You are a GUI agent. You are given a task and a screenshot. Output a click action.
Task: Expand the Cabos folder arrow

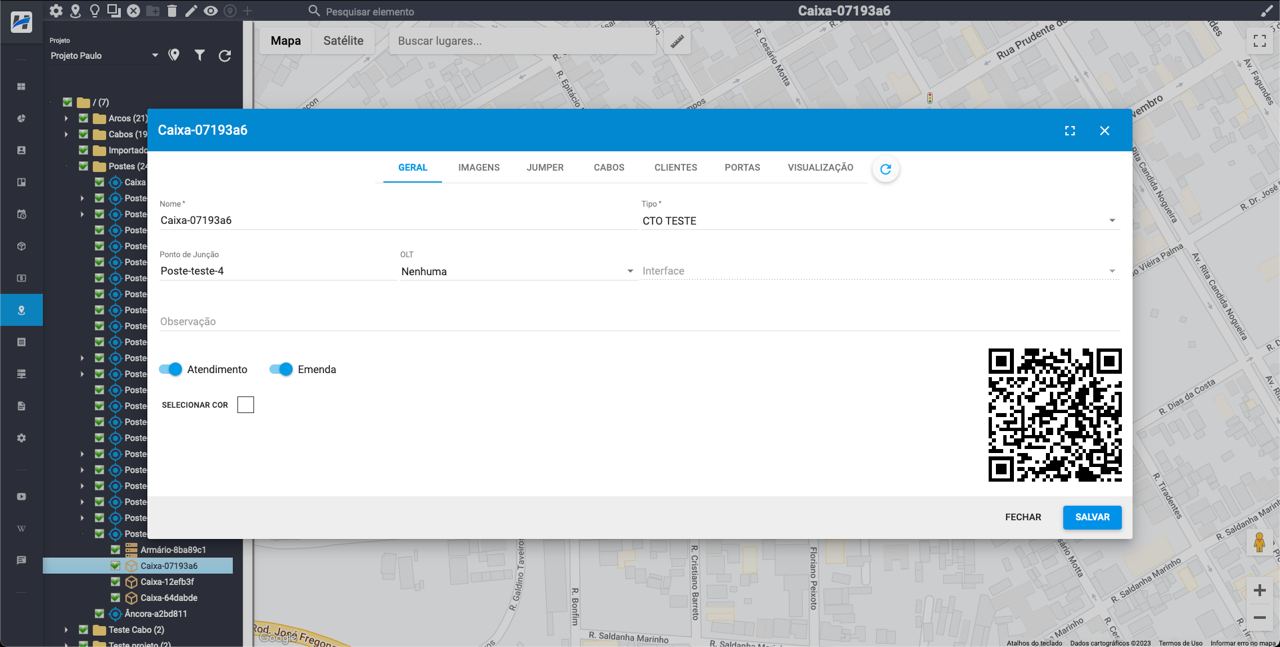point(67,134)
